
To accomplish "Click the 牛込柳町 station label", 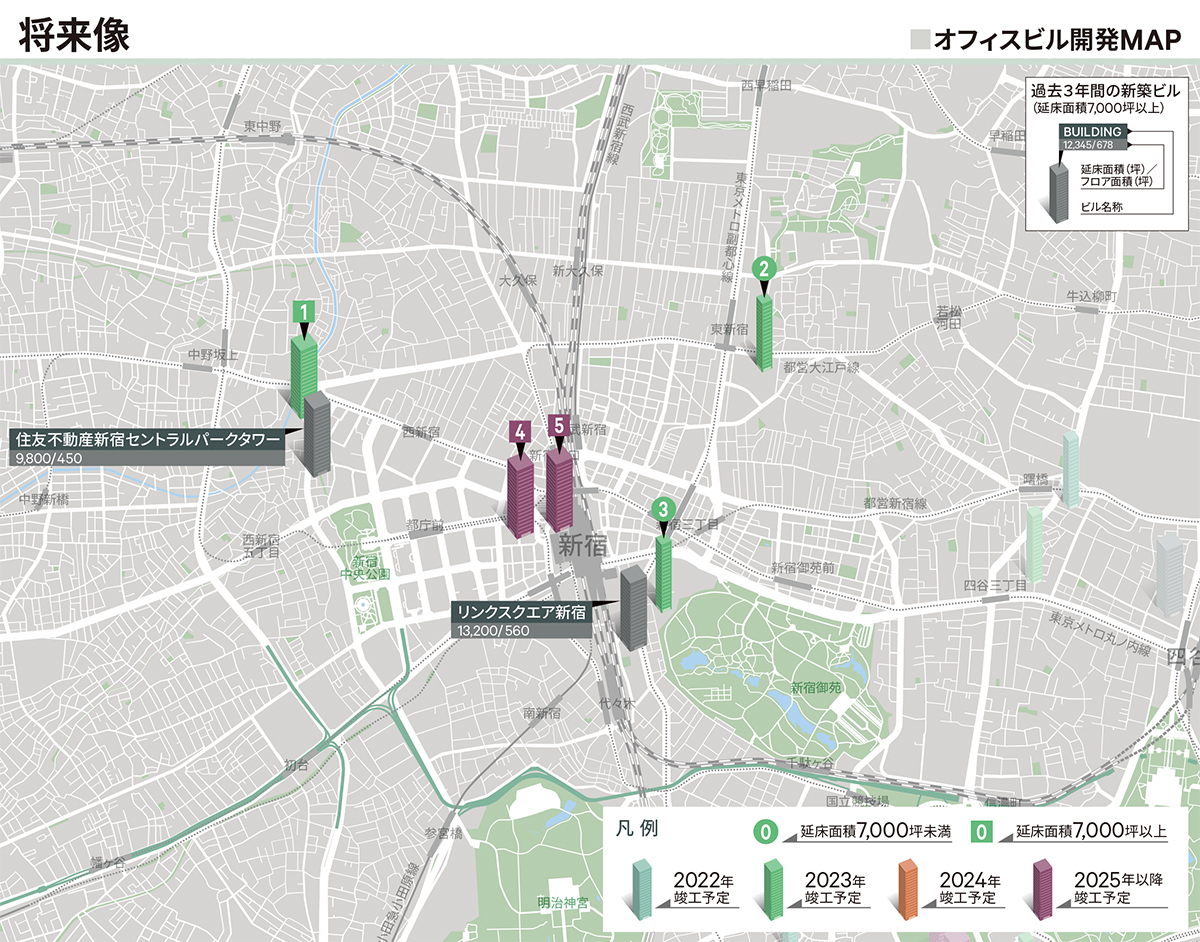I will click(x=1092, y=297).
